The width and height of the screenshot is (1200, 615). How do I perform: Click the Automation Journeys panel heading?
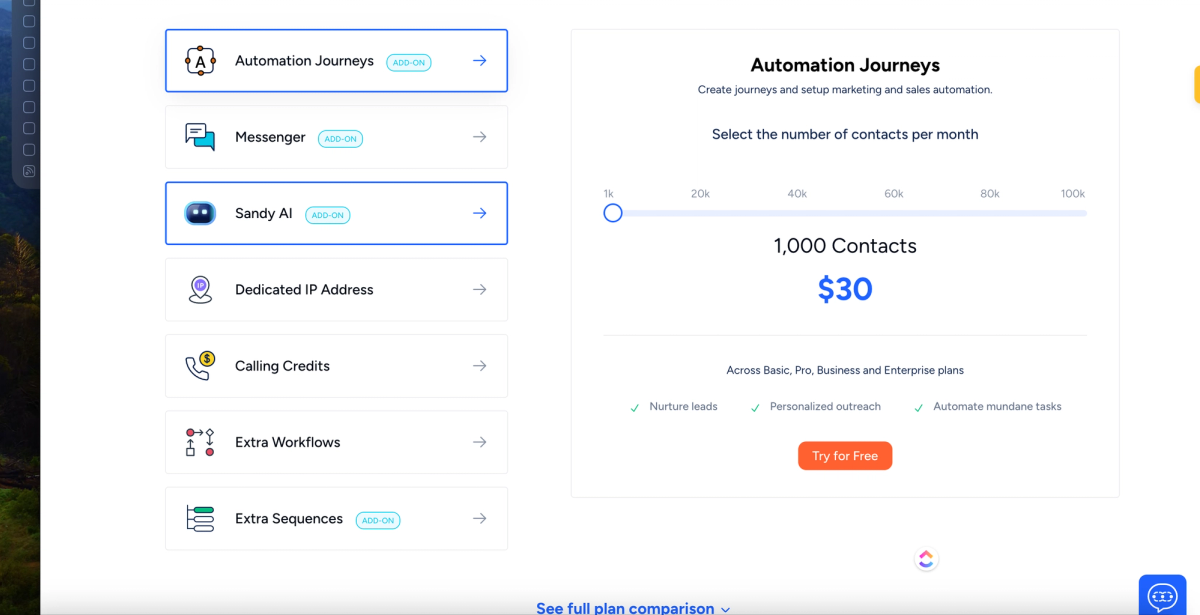tap(845, 65)
